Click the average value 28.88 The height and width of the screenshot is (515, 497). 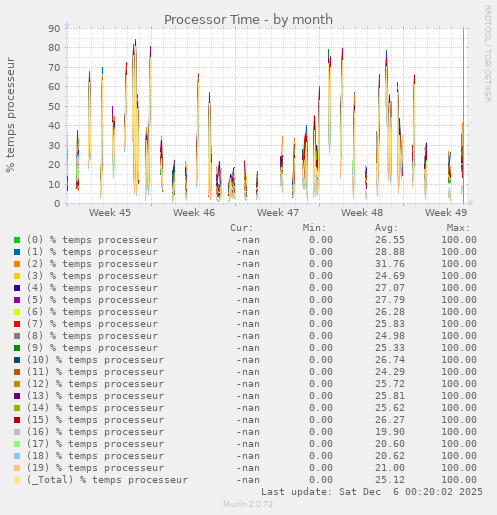point(390,252)
